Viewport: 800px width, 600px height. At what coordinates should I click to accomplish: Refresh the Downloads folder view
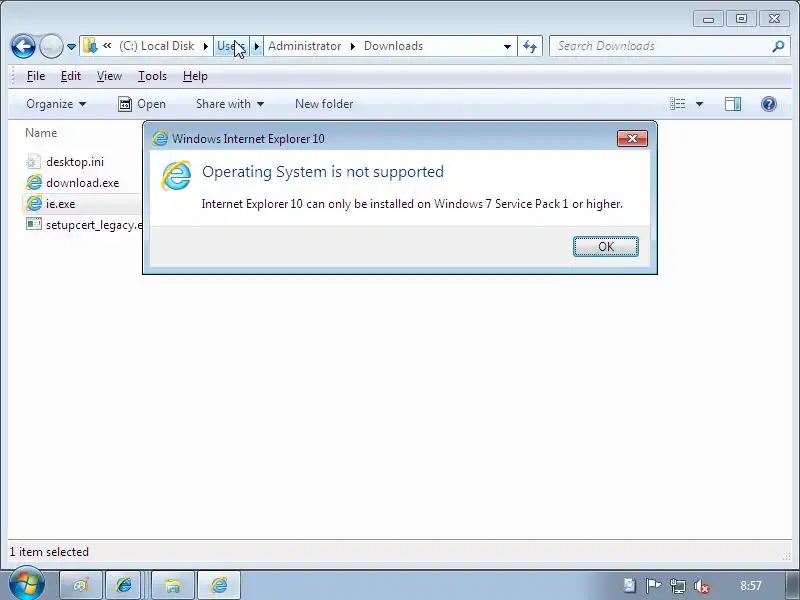(x=530, y=46)
